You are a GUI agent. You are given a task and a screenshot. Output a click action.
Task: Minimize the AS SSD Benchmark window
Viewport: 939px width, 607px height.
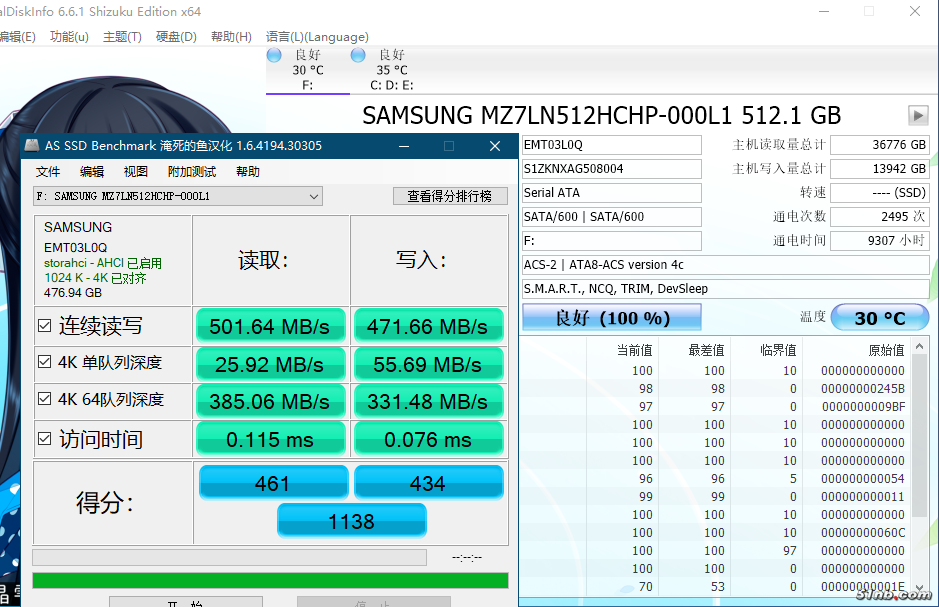403,146
